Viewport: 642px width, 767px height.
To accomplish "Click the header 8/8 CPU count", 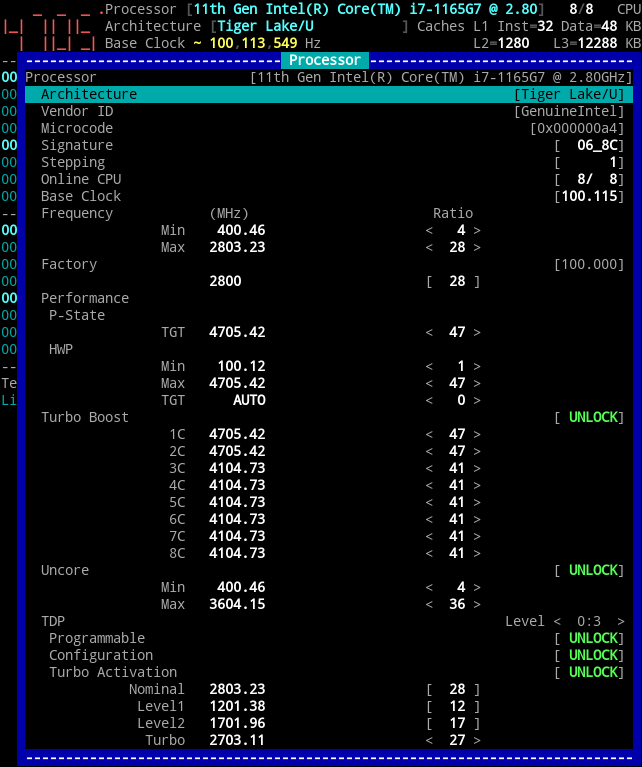I will click(x=581, y=9).
